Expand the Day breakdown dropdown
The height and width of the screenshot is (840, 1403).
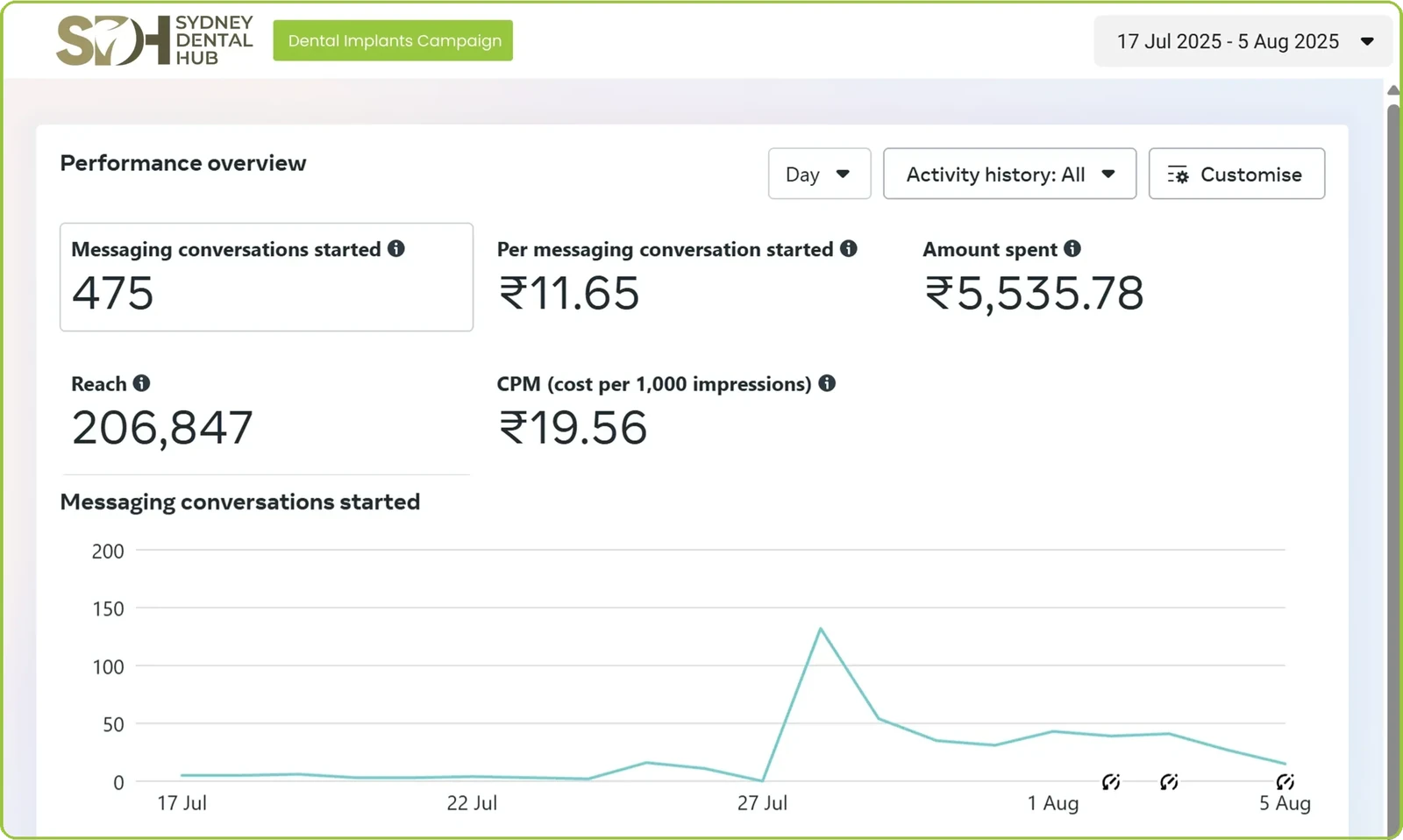[x=819, y=174]
